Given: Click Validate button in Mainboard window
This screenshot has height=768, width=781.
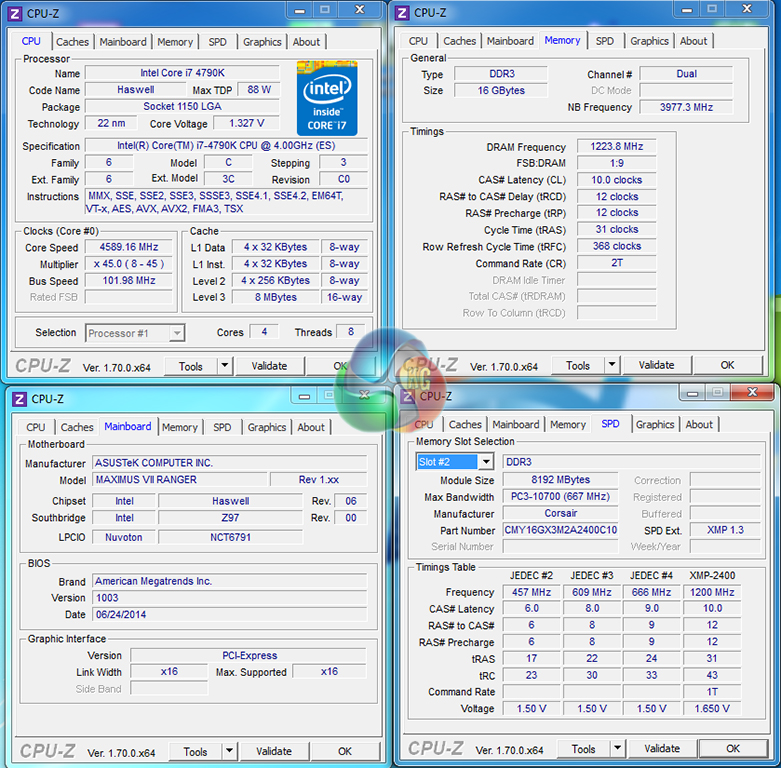Looking at the screenshot, I should [274, 751].
